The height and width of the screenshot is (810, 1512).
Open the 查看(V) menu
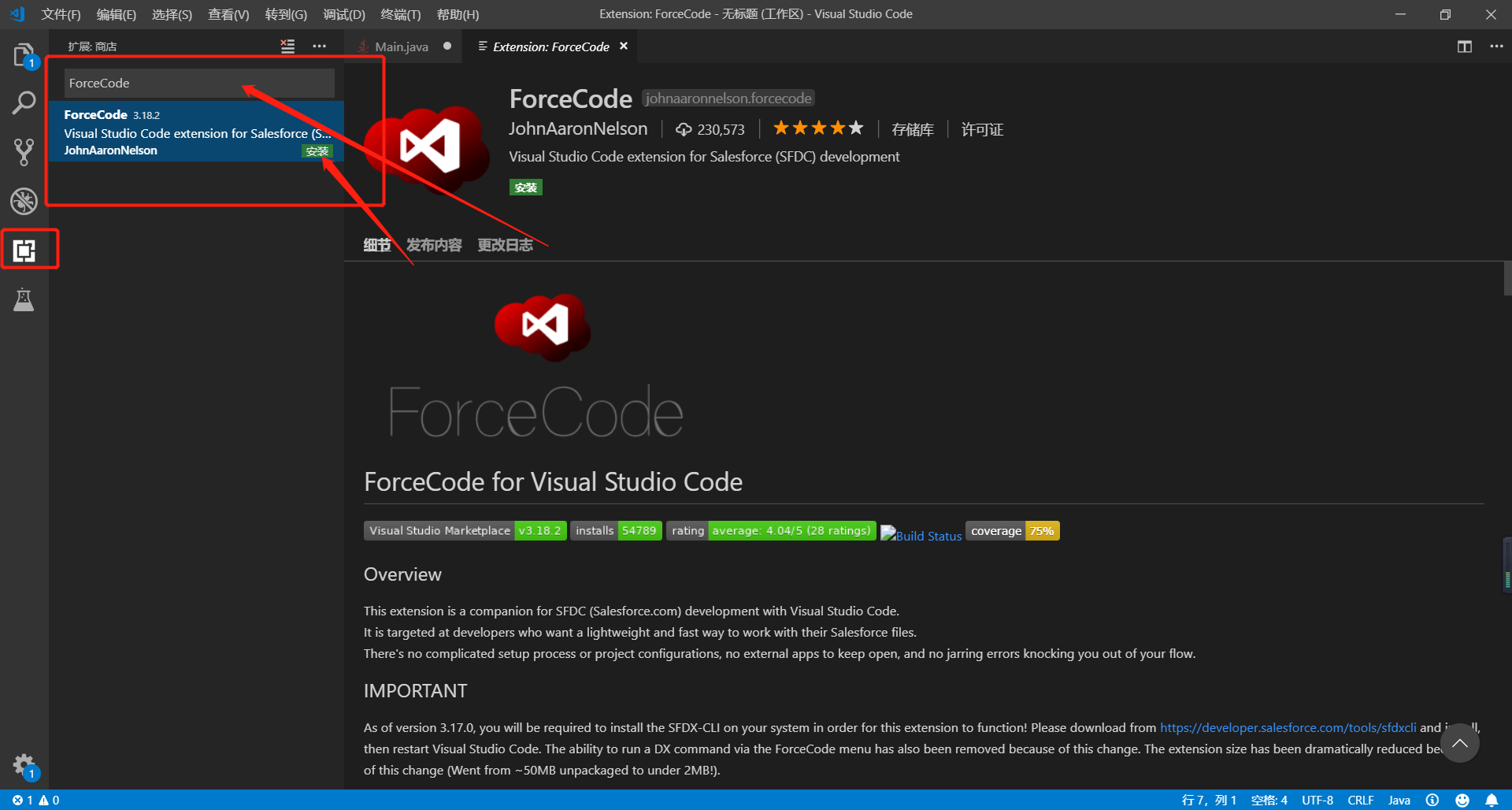pyautogui.click(x=228, y=14)
